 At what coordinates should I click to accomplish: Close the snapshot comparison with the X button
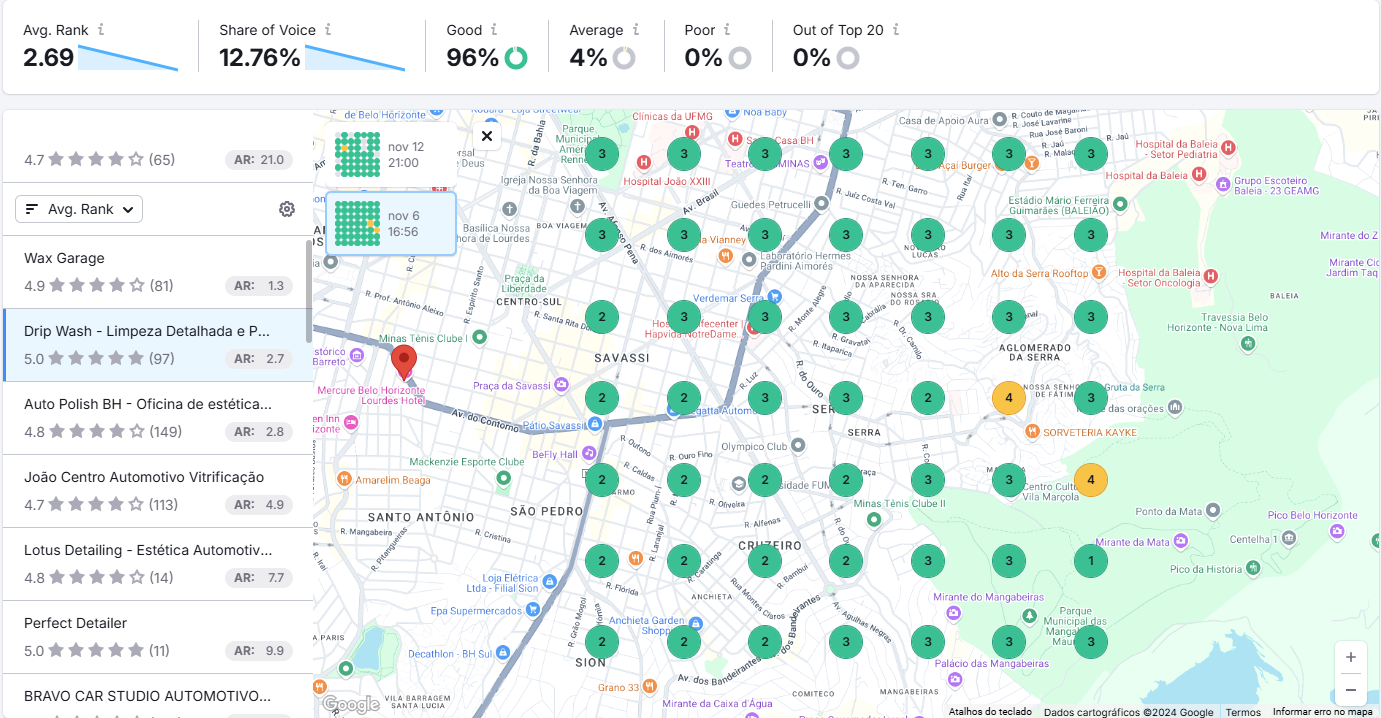487,136
